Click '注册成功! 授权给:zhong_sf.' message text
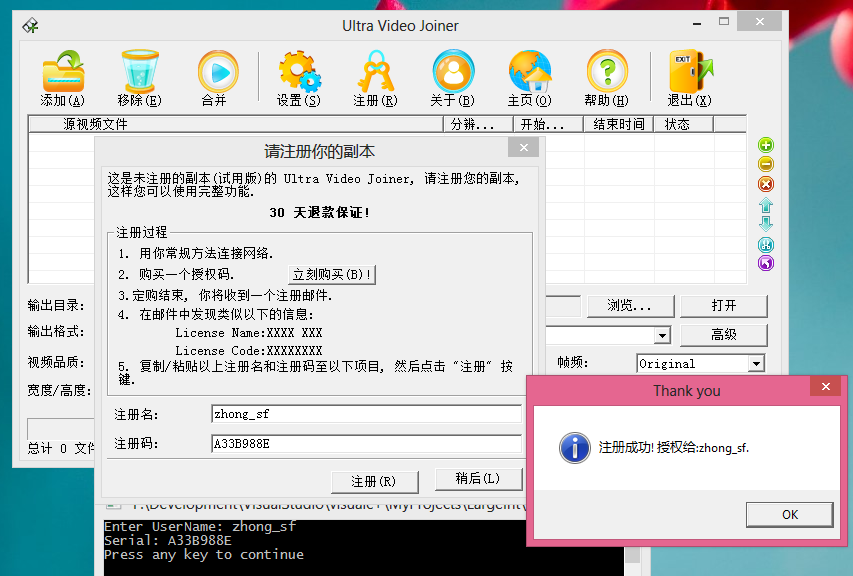The image size is (853, 576). coord(673,448)
